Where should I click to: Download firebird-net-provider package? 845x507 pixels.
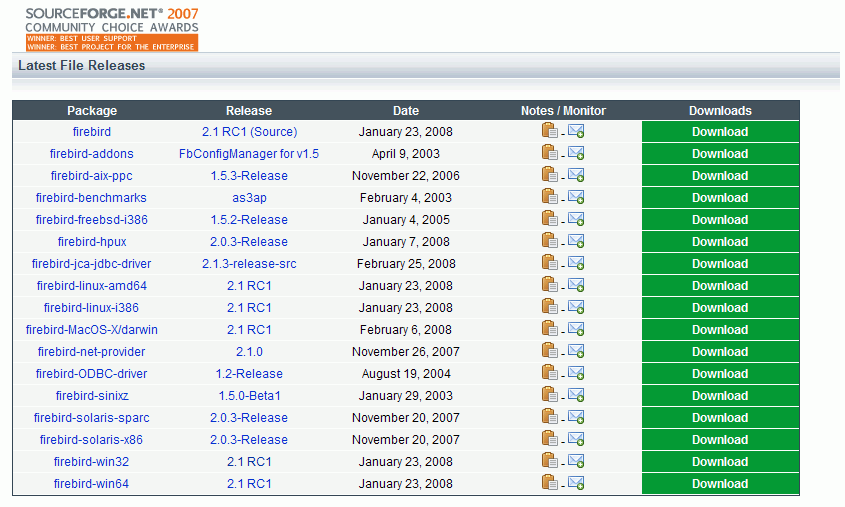click(x=720, y=351)
